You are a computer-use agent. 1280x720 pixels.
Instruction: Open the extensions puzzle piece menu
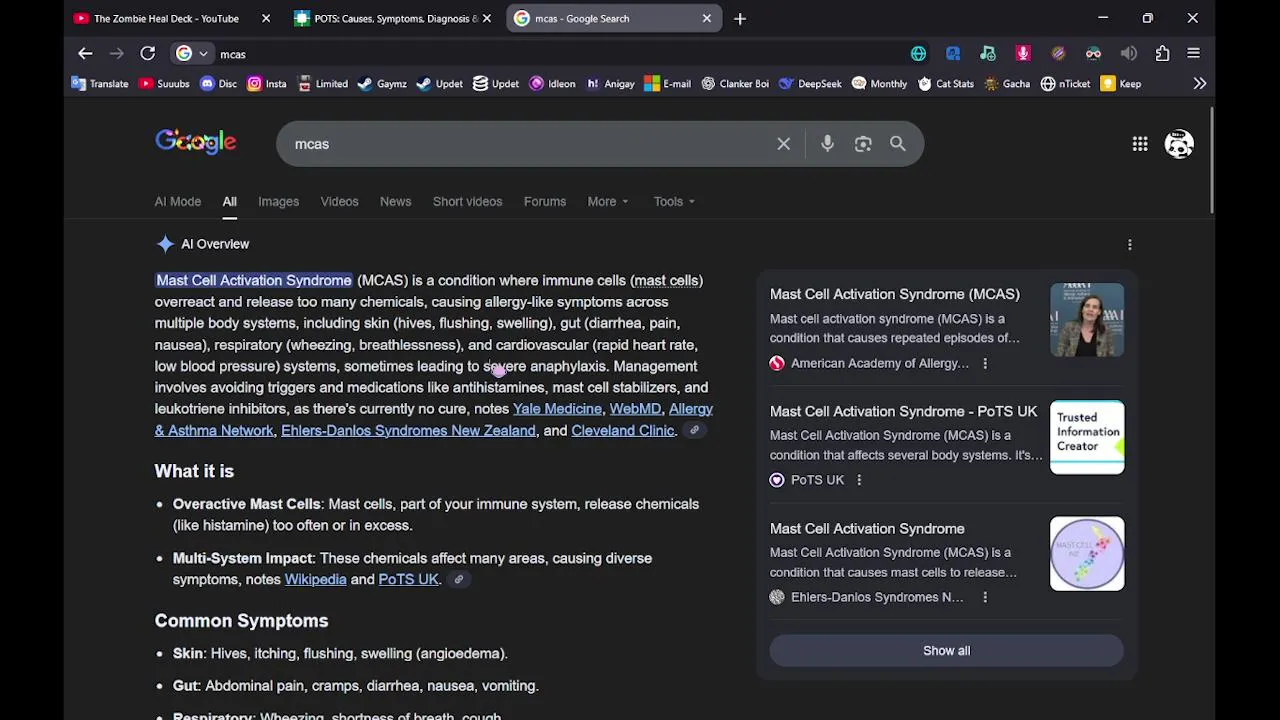pos(1162,54)
